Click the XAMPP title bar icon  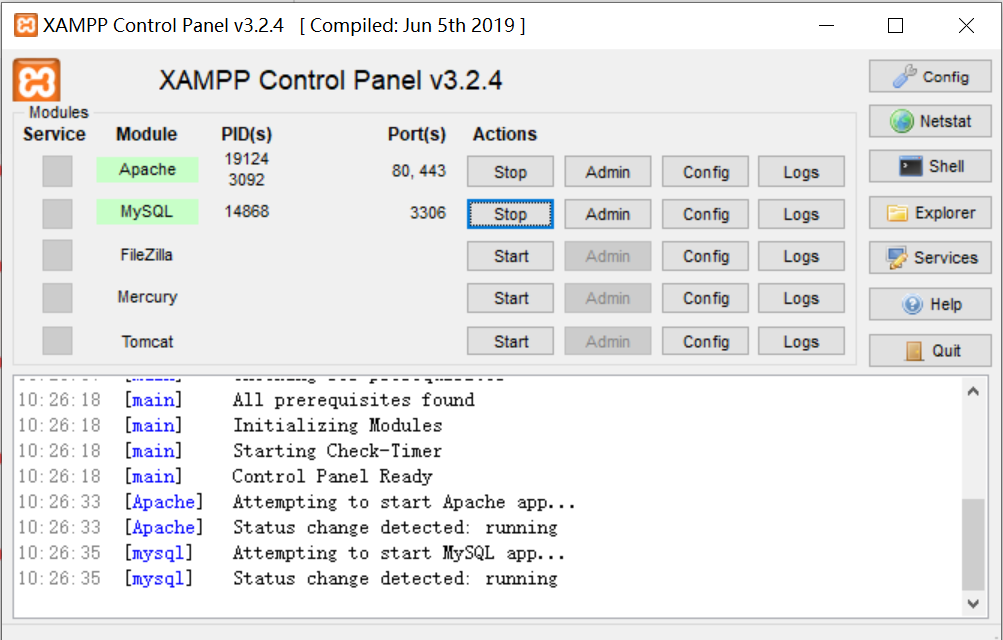pos(26,26)
